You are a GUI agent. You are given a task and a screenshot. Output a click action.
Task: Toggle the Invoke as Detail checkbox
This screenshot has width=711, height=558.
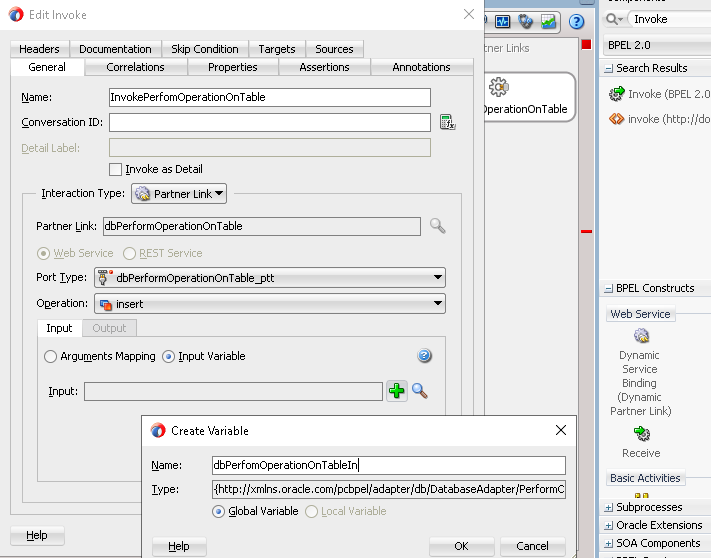(x=116, y=170)
